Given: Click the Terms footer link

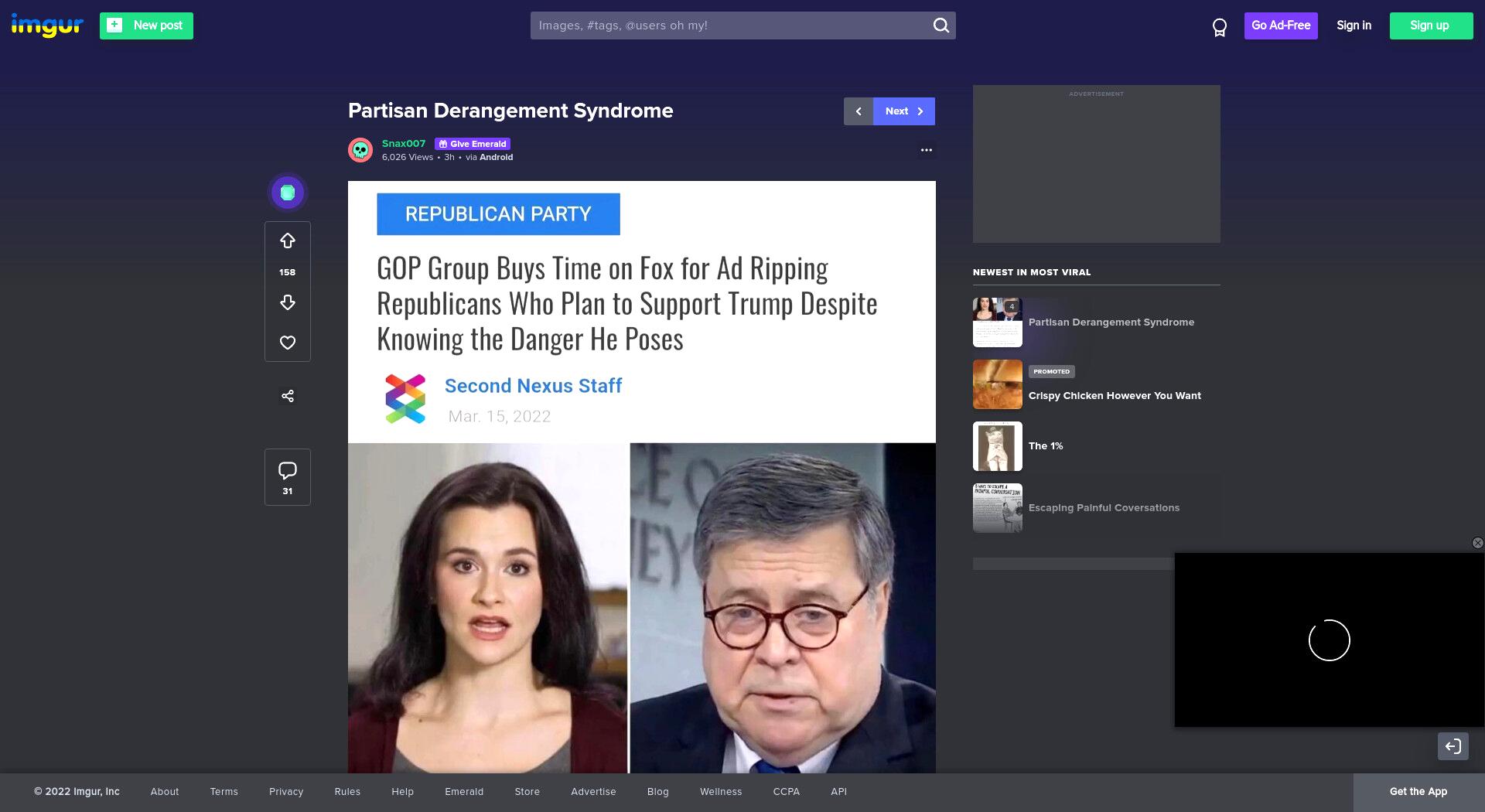Looking at the screenshot, I should (224, 792).
